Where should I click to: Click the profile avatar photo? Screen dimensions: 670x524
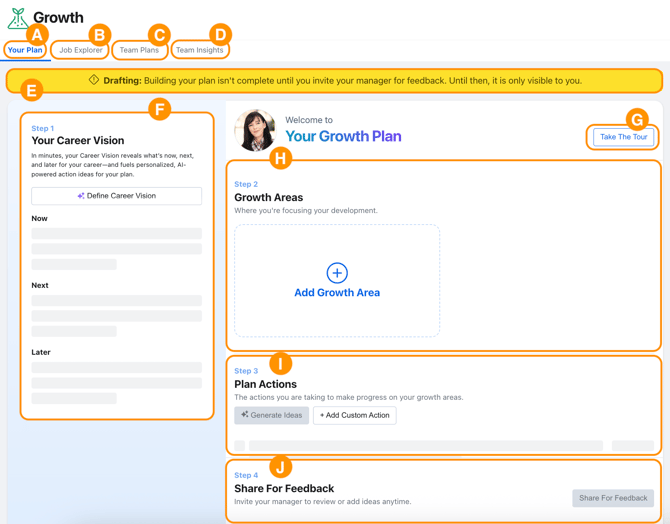[254, 130]
